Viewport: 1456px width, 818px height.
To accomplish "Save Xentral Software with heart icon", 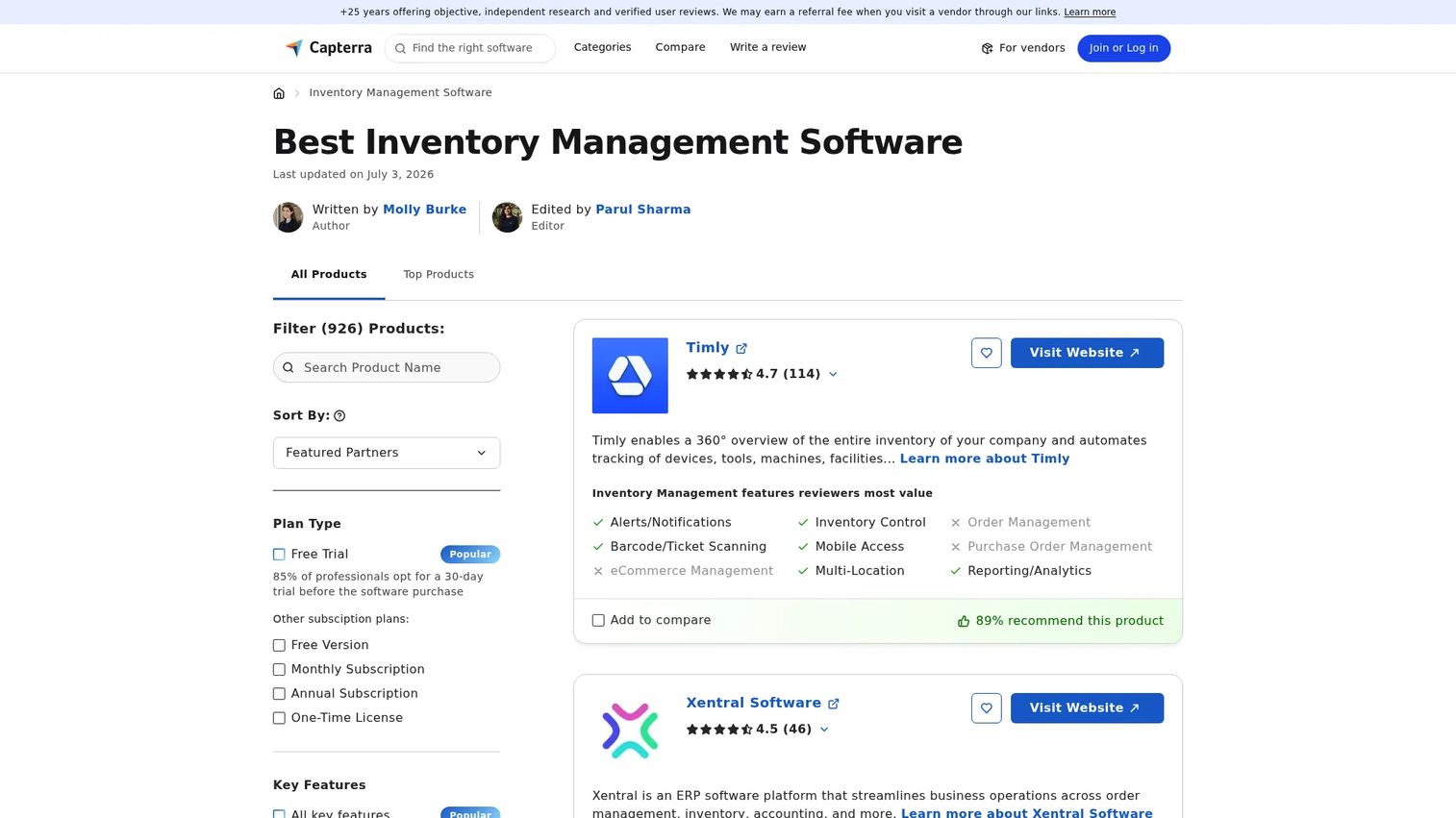I will tap(986, 708).
